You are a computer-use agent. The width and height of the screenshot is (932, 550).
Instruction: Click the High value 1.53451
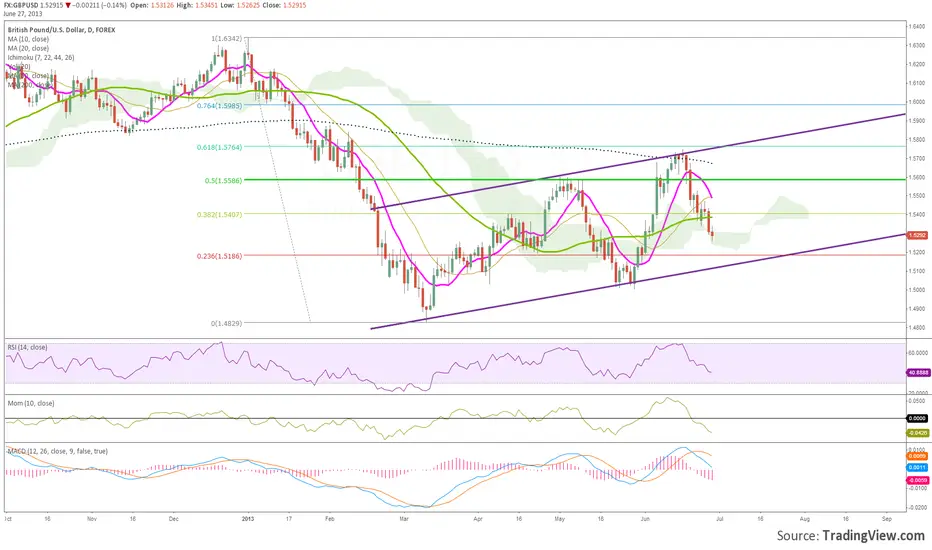pos(206,5)
